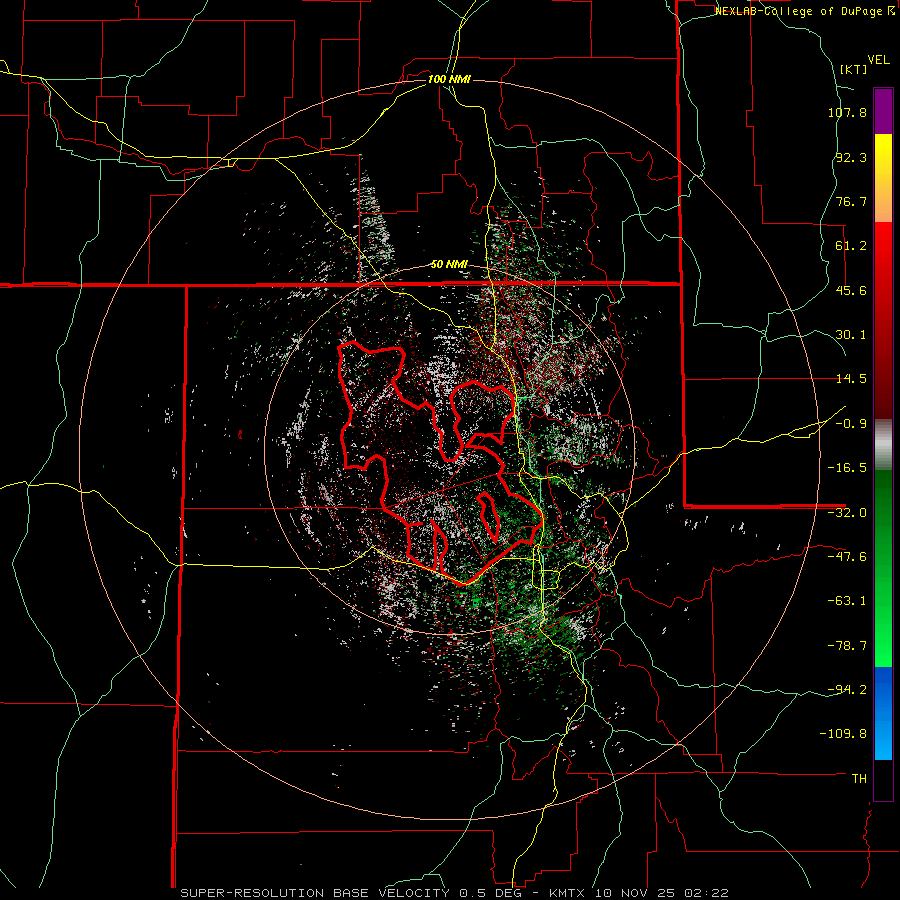This screenshot has width=900, height=900.
Task: Click the -109.8 velocity scale value
Action: point(843,734)
